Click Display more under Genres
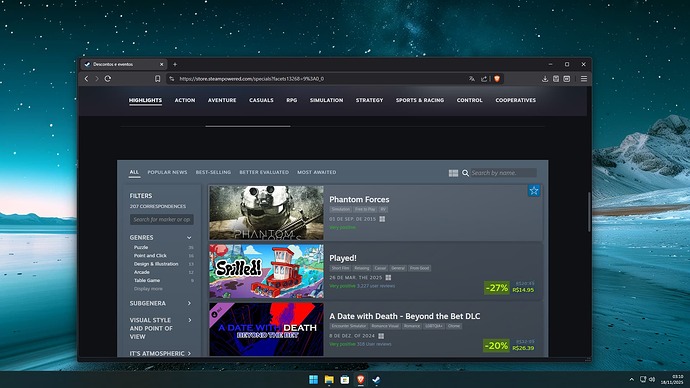The height and width of the screenshot is (388, 690). 148,289
